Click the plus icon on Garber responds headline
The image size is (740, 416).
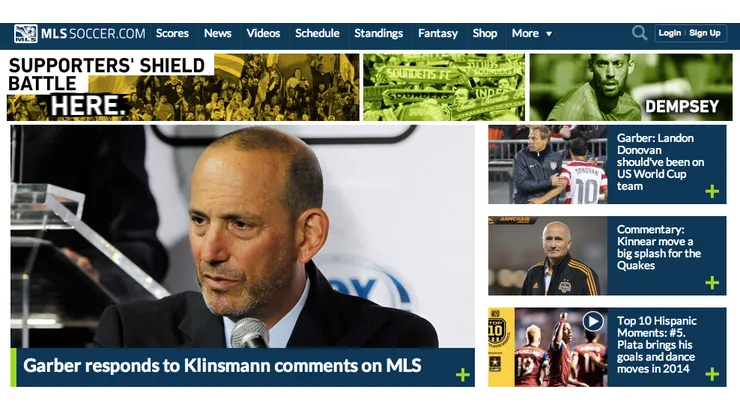462,375
